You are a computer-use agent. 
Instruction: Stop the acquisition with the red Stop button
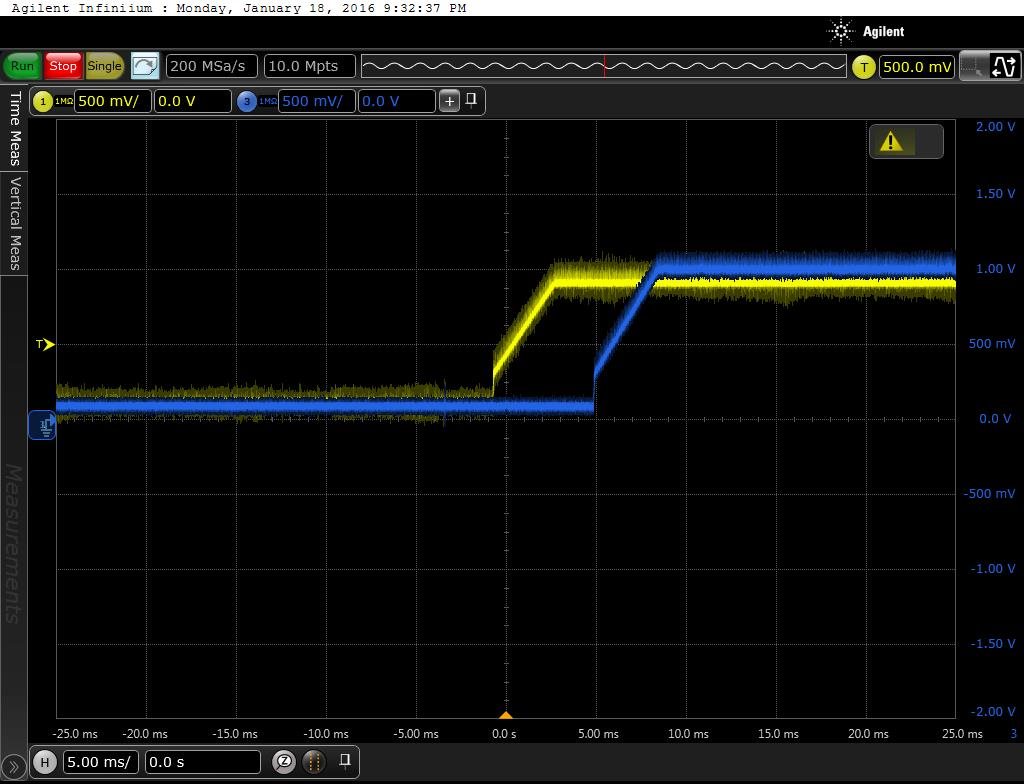coord(63,66)
